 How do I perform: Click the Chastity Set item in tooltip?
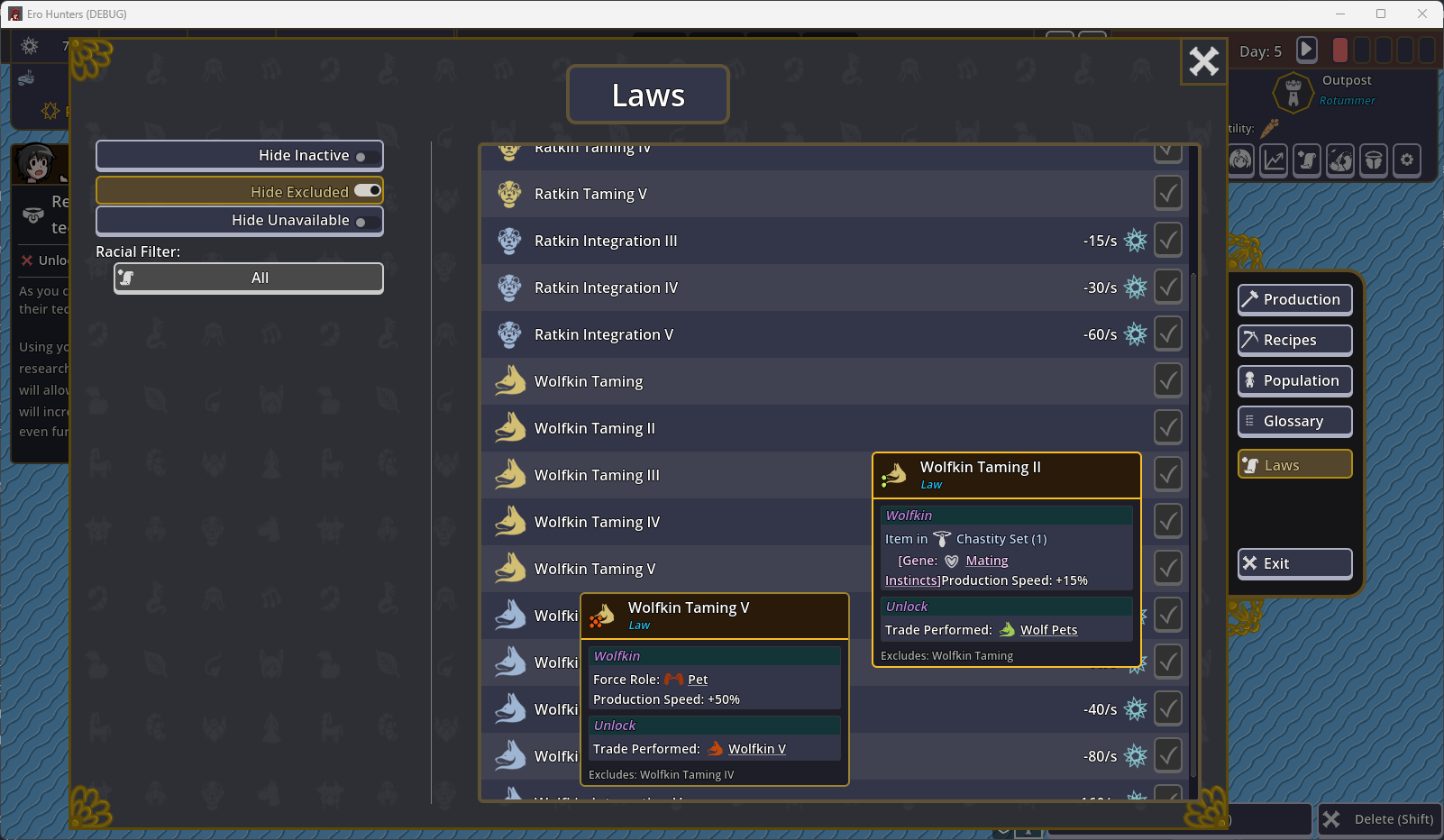click(x=1001, y=539)
